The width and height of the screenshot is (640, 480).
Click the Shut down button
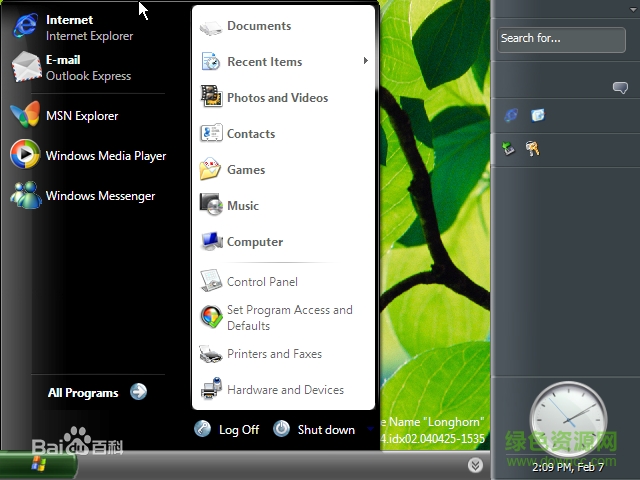pyautogui.click(x=315, y=429)
